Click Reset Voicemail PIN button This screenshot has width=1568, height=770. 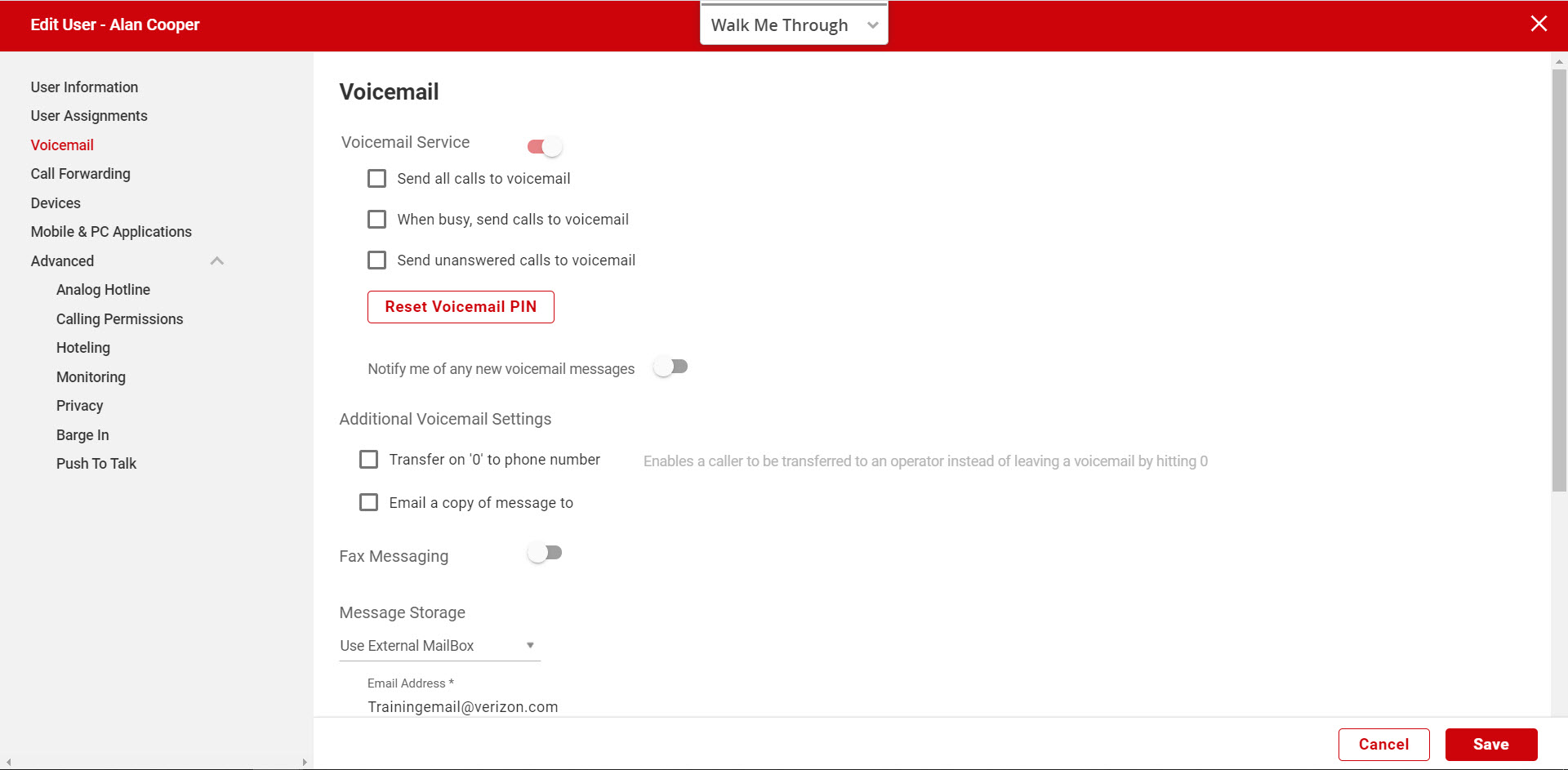(x=461, y=307)
